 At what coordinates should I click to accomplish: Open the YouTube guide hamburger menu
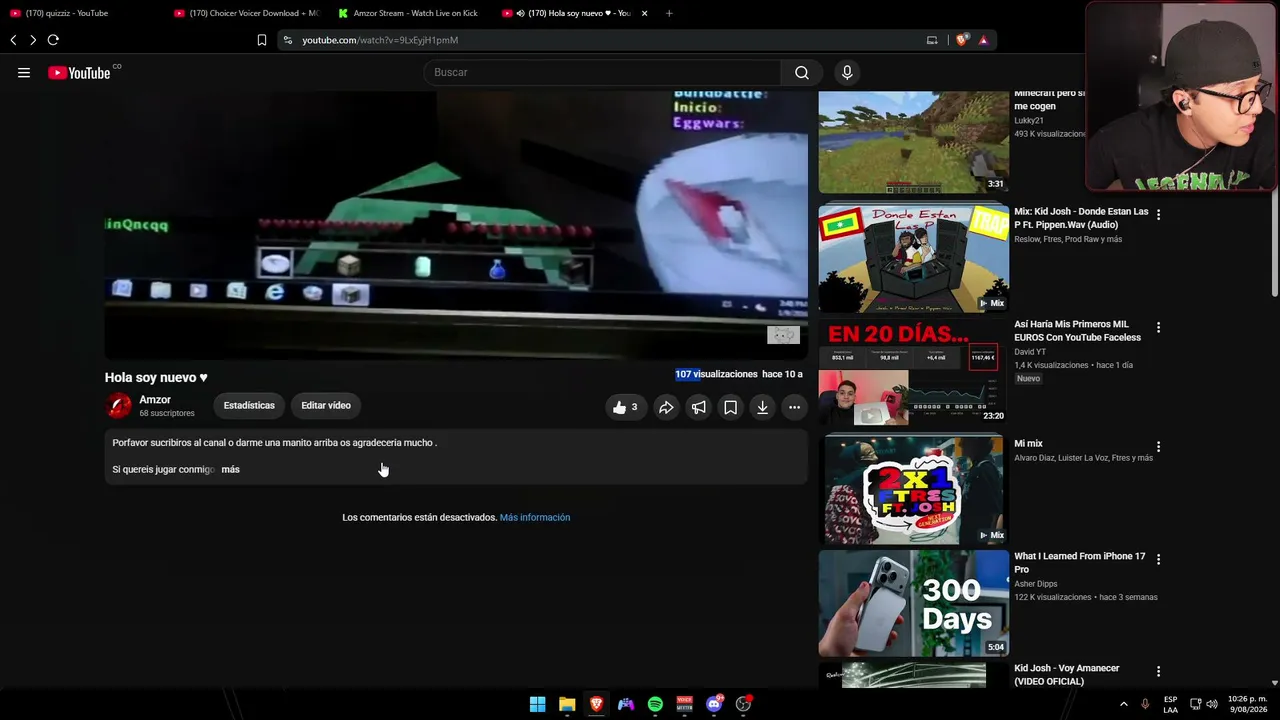click(24, 72)
